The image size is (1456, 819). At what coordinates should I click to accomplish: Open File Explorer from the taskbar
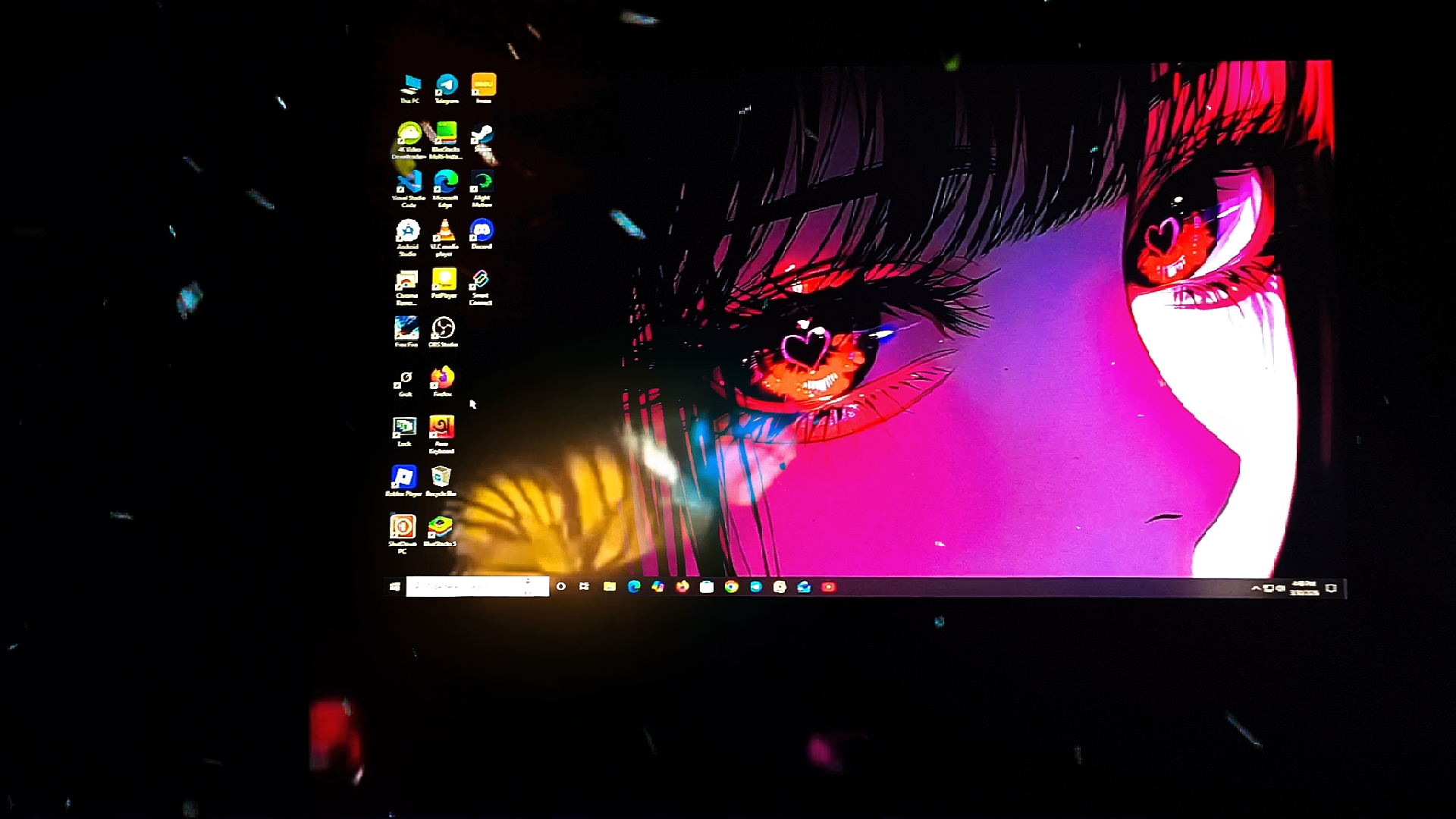[x=609, y=586]
